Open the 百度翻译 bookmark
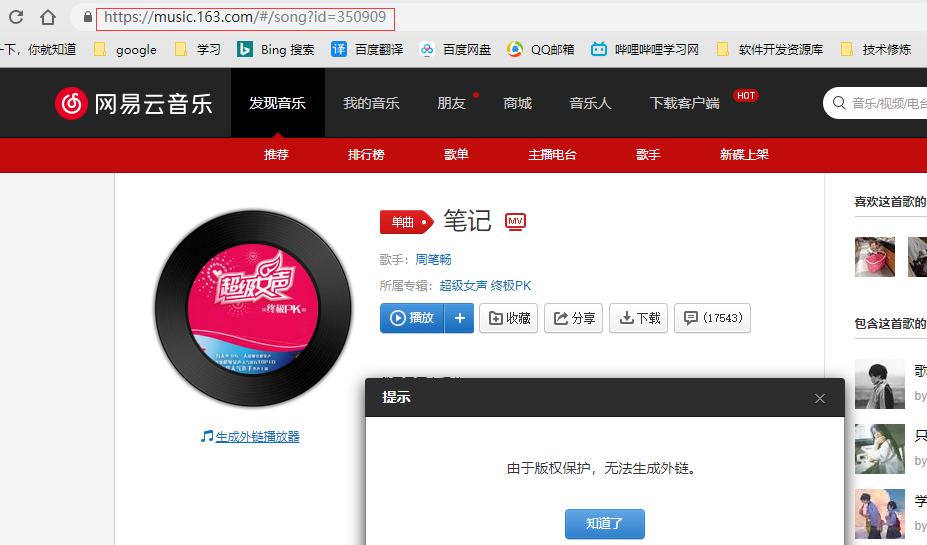This screenshot has width=927, height=545. coord(367,50)
